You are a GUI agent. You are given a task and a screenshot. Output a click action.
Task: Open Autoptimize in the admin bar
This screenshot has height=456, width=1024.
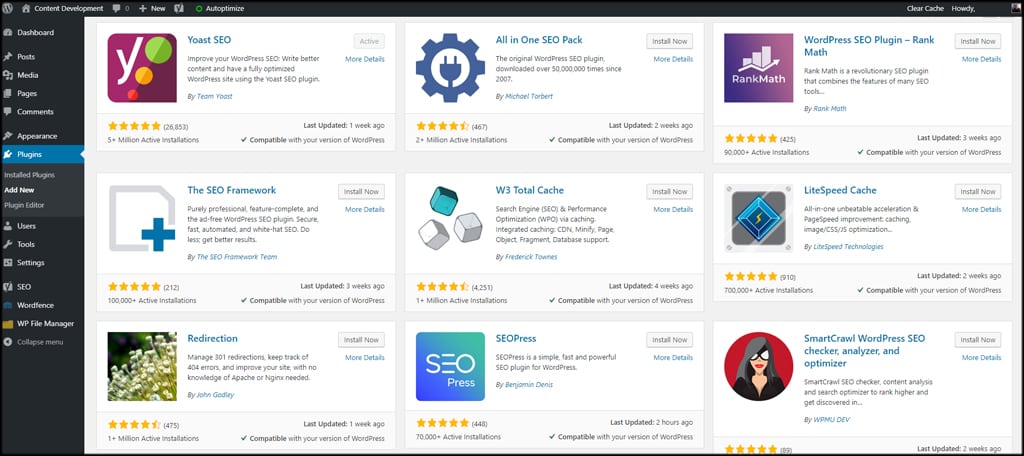(x=219, y=8)
